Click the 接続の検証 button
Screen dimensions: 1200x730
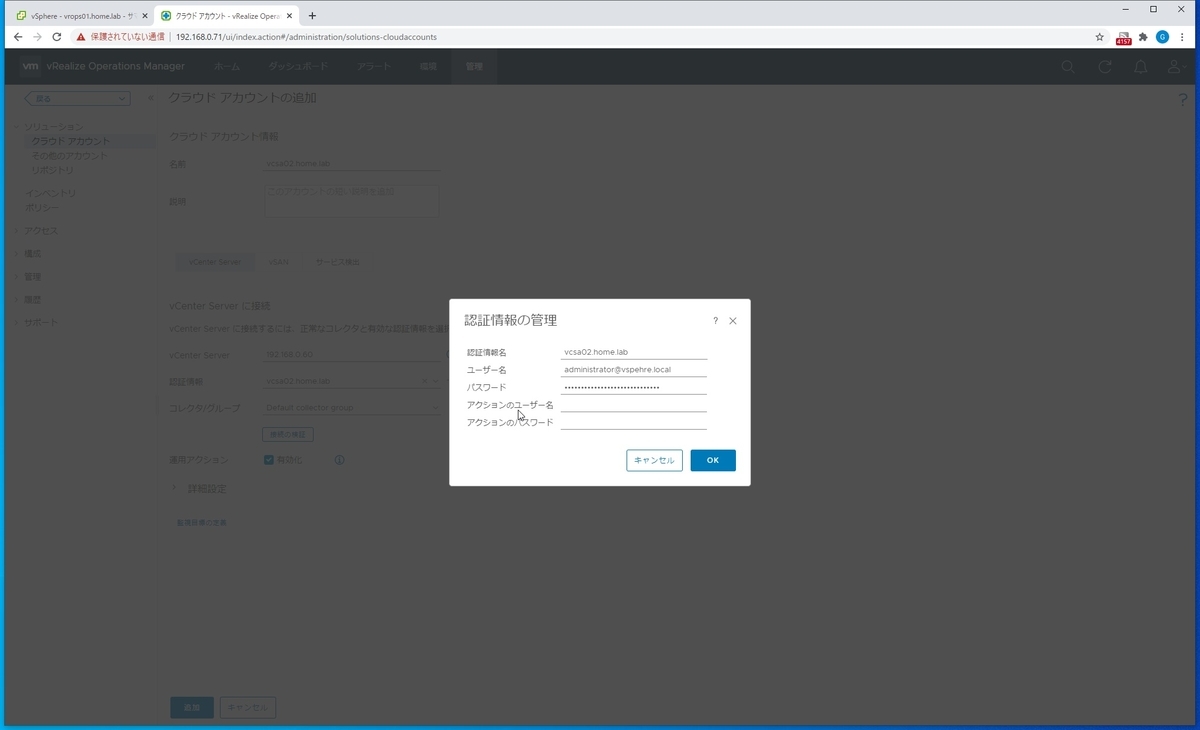tap(288, 435)
